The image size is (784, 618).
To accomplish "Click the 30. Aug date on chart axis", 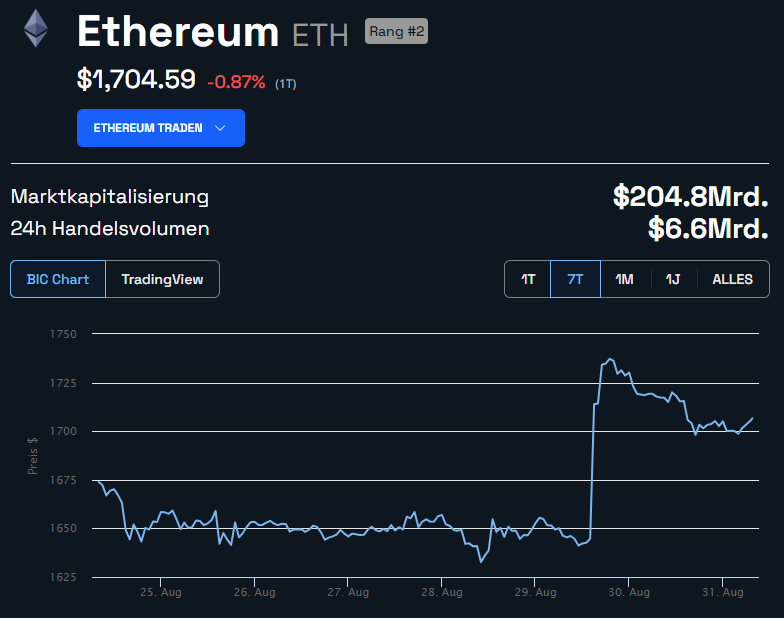I will click(628, 593).
